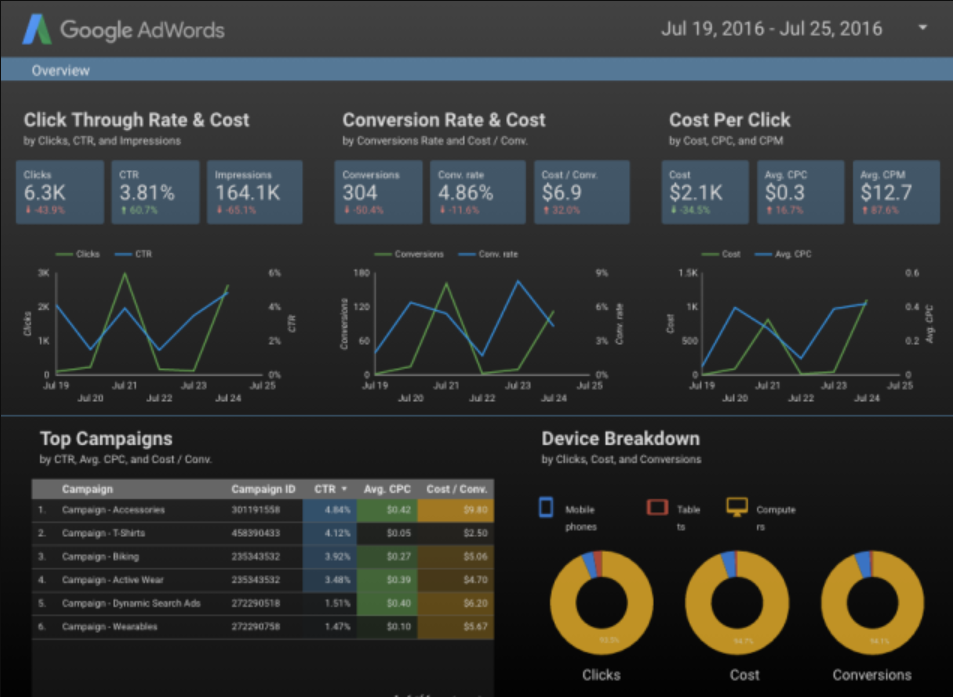Select the Cost $2.1K scorecard

click(705, 192)
